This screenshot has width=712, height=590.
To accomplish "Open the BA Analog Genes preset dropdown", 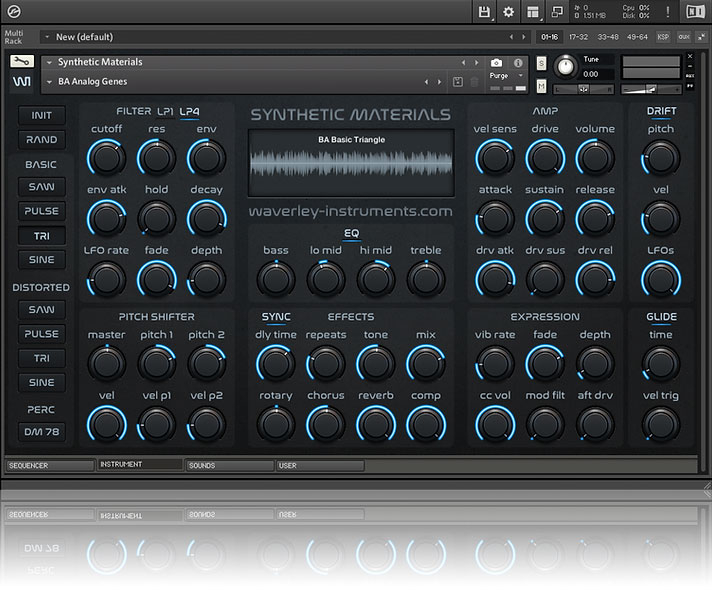I will [48, 82].
